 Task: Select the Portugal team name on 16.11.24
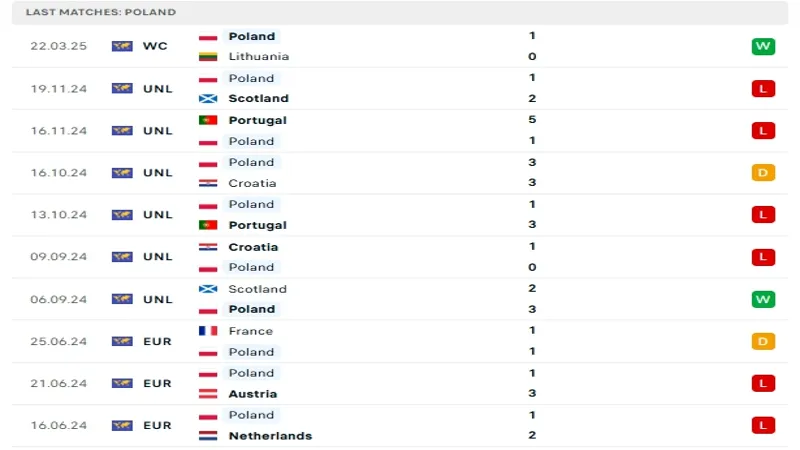coord(258,120)
